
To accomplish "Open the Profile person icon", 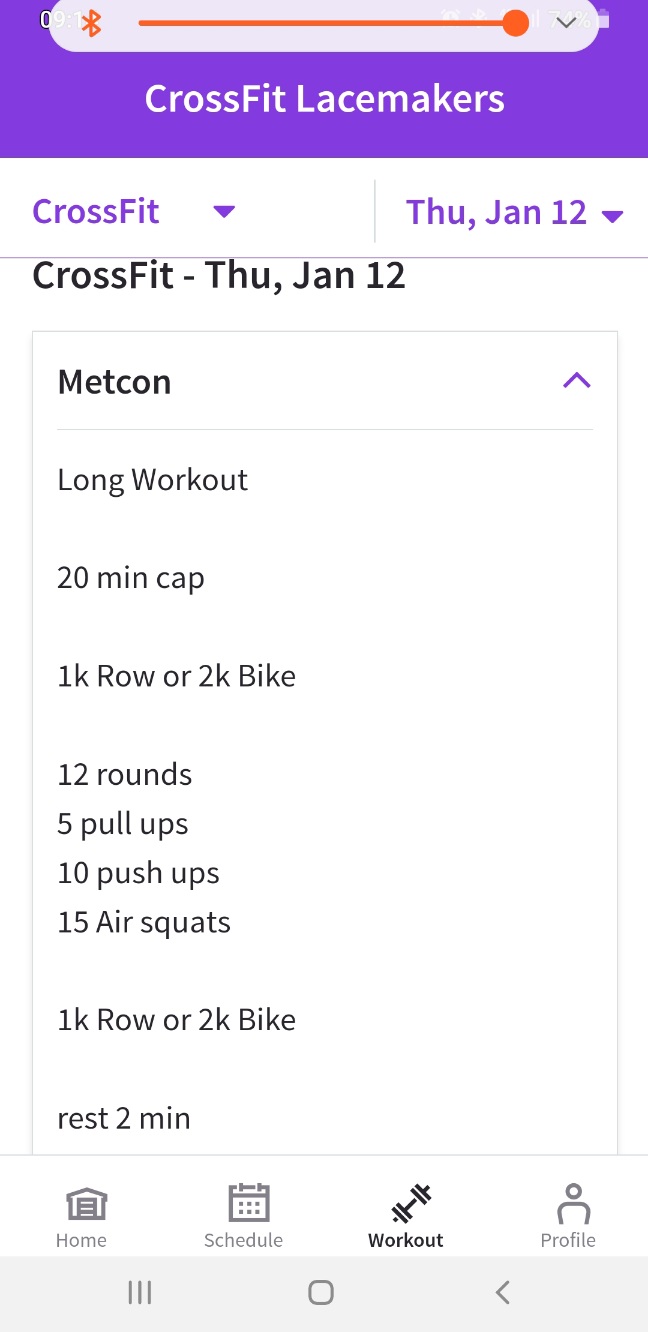I will [573, 1203].
